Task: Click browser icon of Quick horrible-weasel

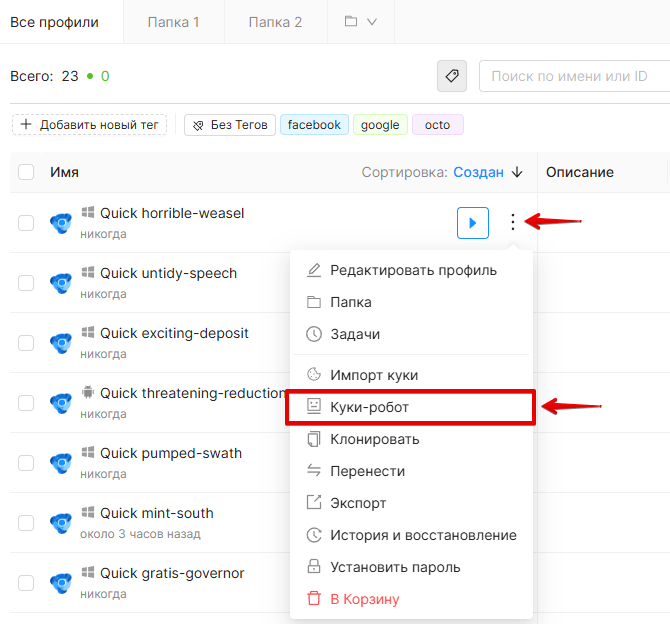Action: tap(61, 224)
